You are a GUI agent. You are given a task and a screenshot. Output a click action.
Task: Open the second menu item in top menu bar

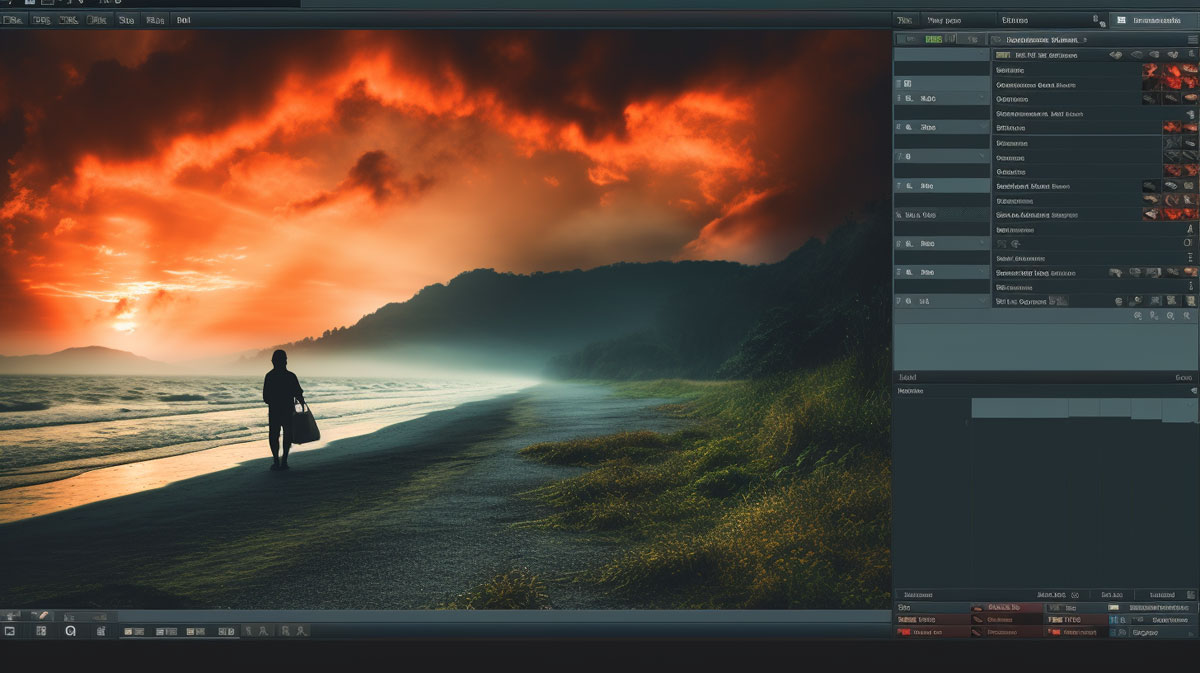(41, 20)
